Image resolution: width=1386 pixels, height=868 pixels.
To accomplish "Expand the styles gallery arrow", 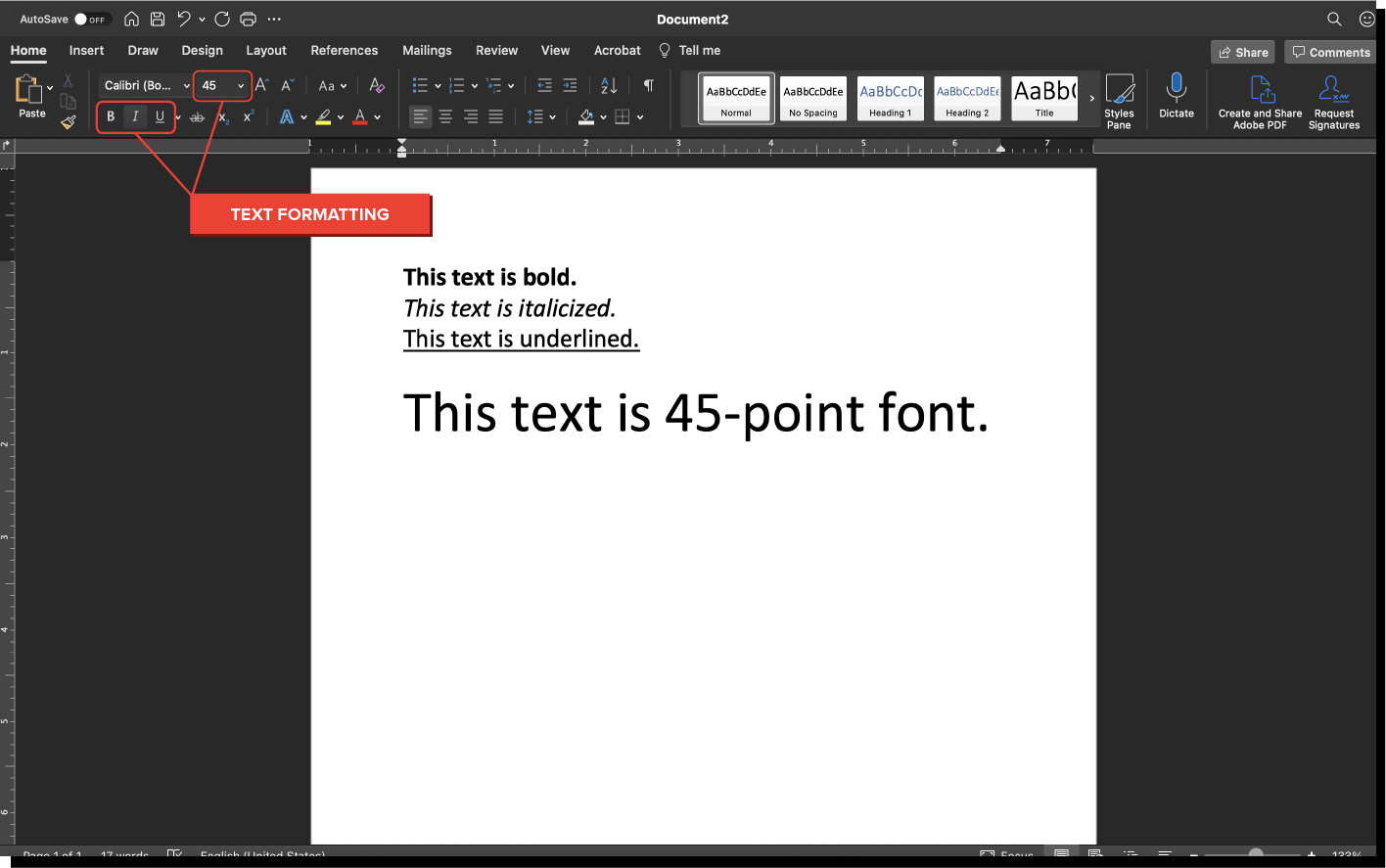I will coord(1092,99).
